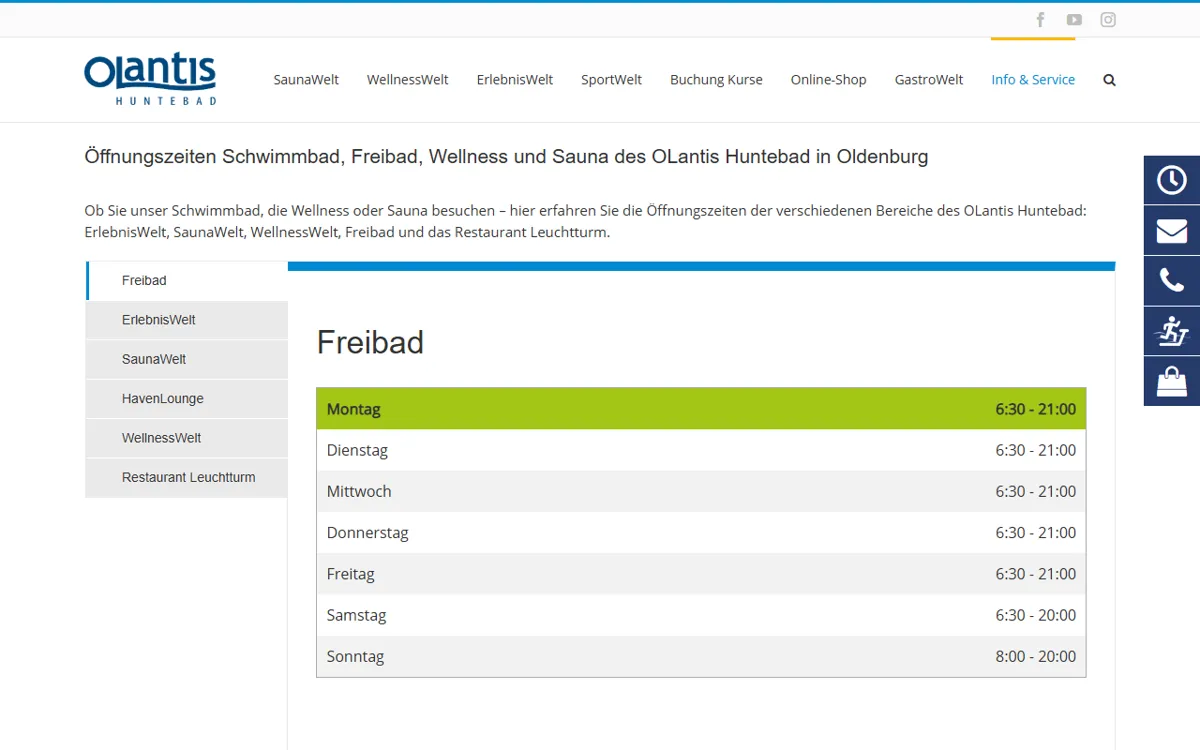Open the clock opening-hours side icon

click(x=1172, y=180)
